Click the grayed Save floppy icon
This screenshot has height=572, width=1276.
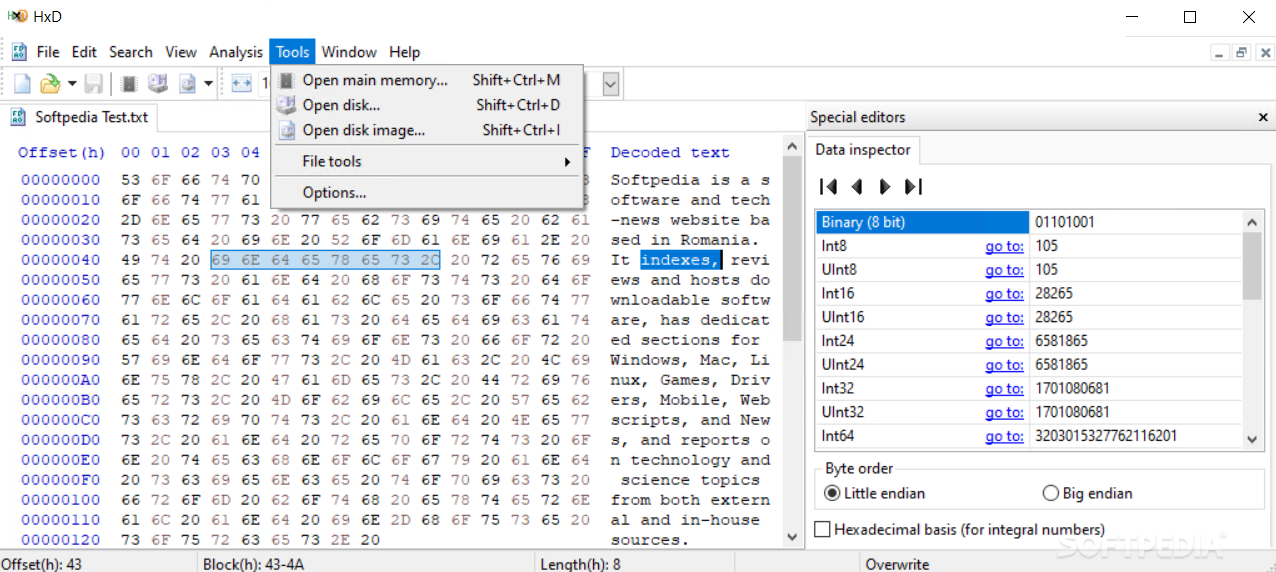pos(93,84)
